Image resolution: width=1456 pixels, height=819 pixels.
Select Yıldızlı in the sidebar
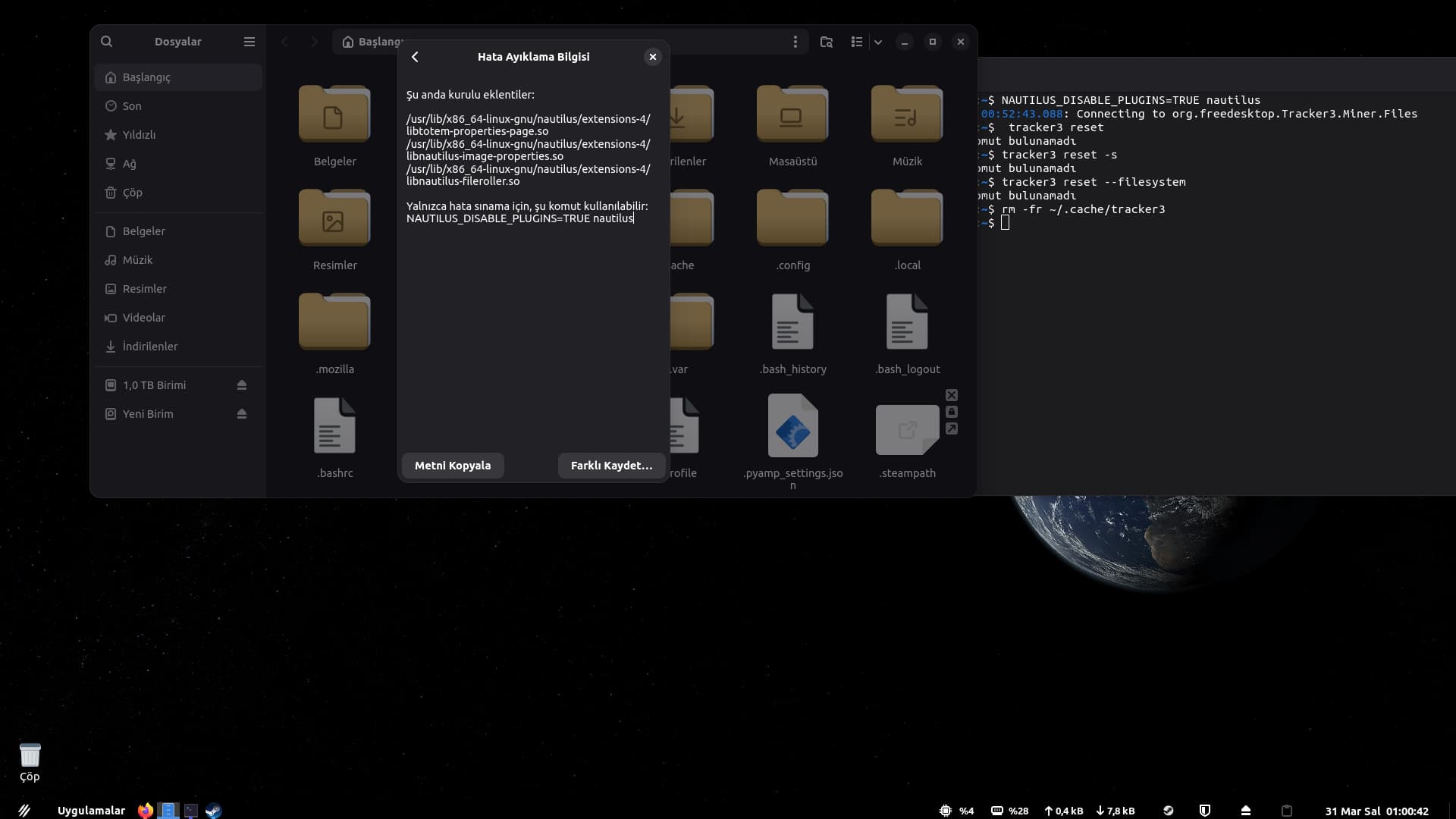(x=139, y=135)
